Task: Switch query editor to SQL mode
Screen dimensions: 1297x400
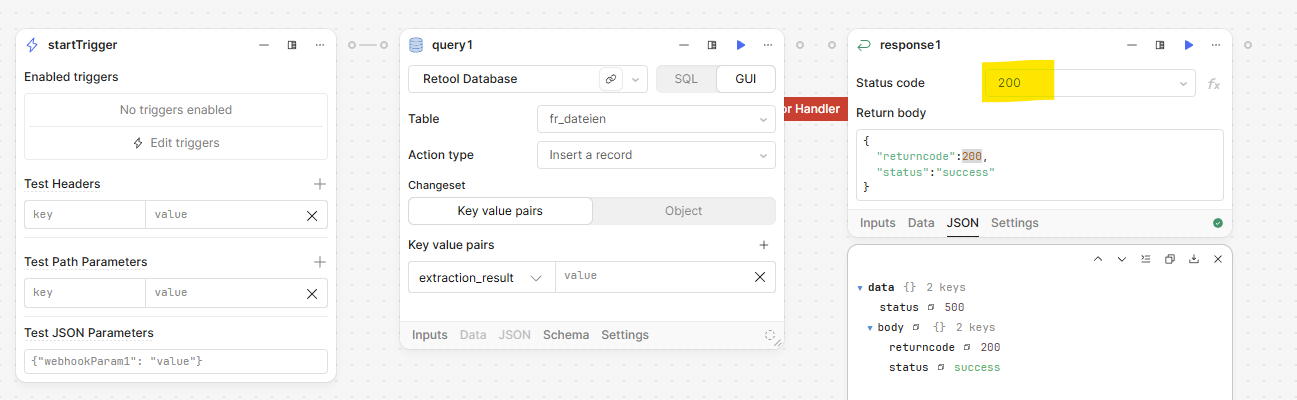Action: (x=686, y=79)
